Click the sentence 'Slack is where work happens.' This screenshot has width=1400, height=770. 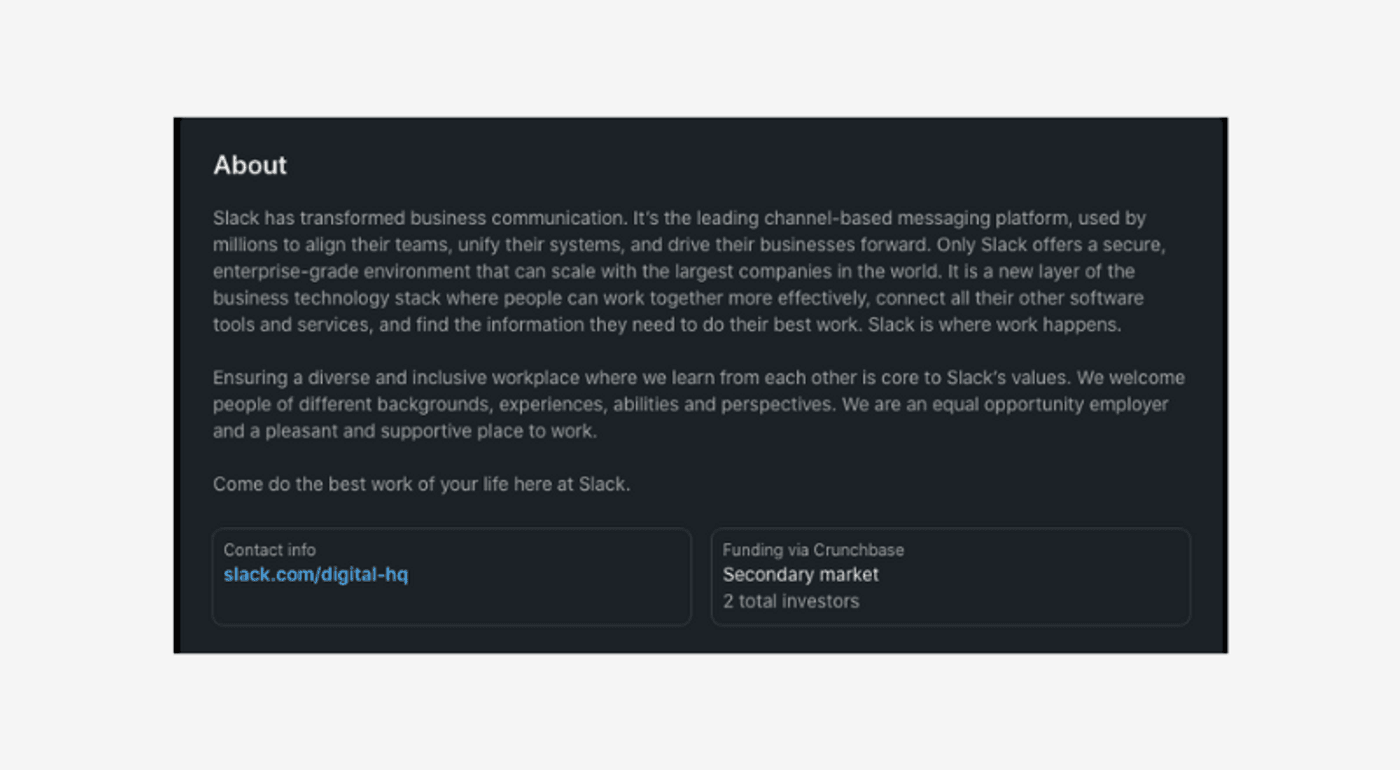point(995,325)
